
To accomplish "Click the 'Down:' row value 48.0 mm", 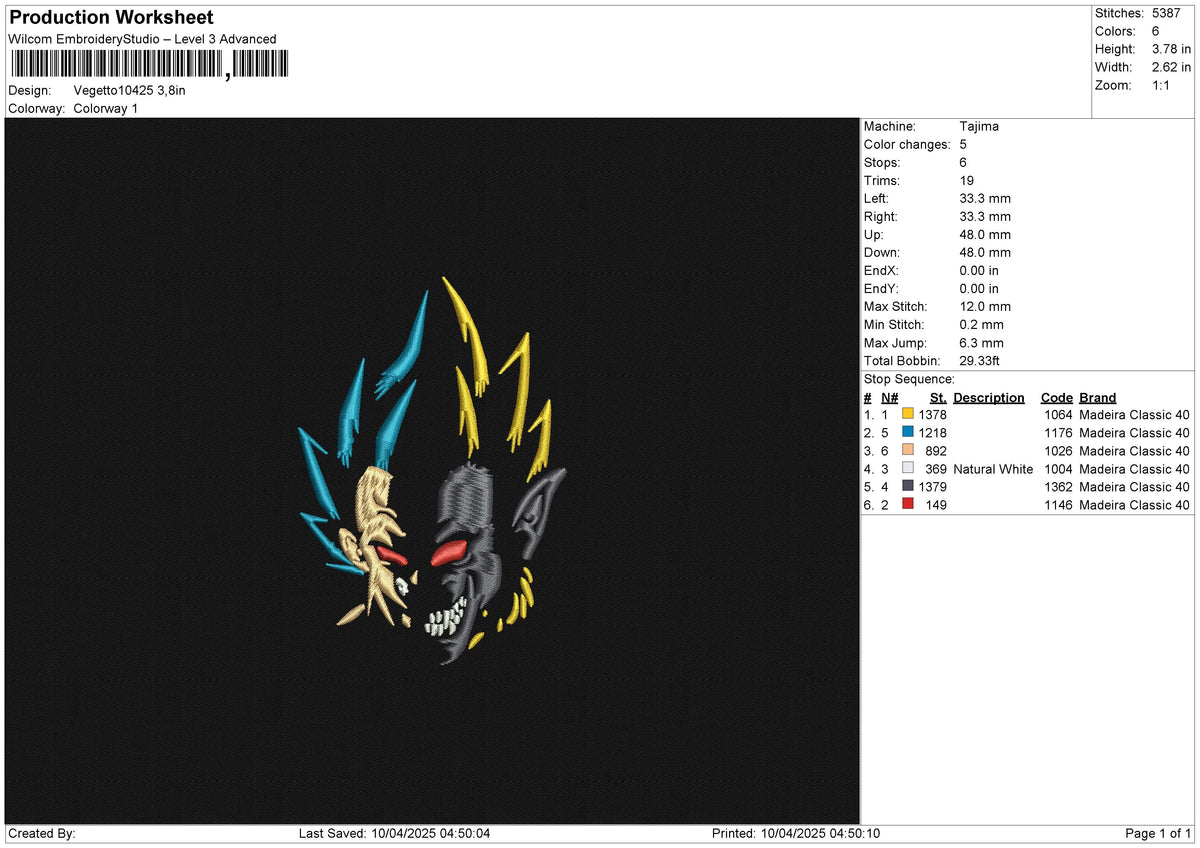I will click(985, 252).
